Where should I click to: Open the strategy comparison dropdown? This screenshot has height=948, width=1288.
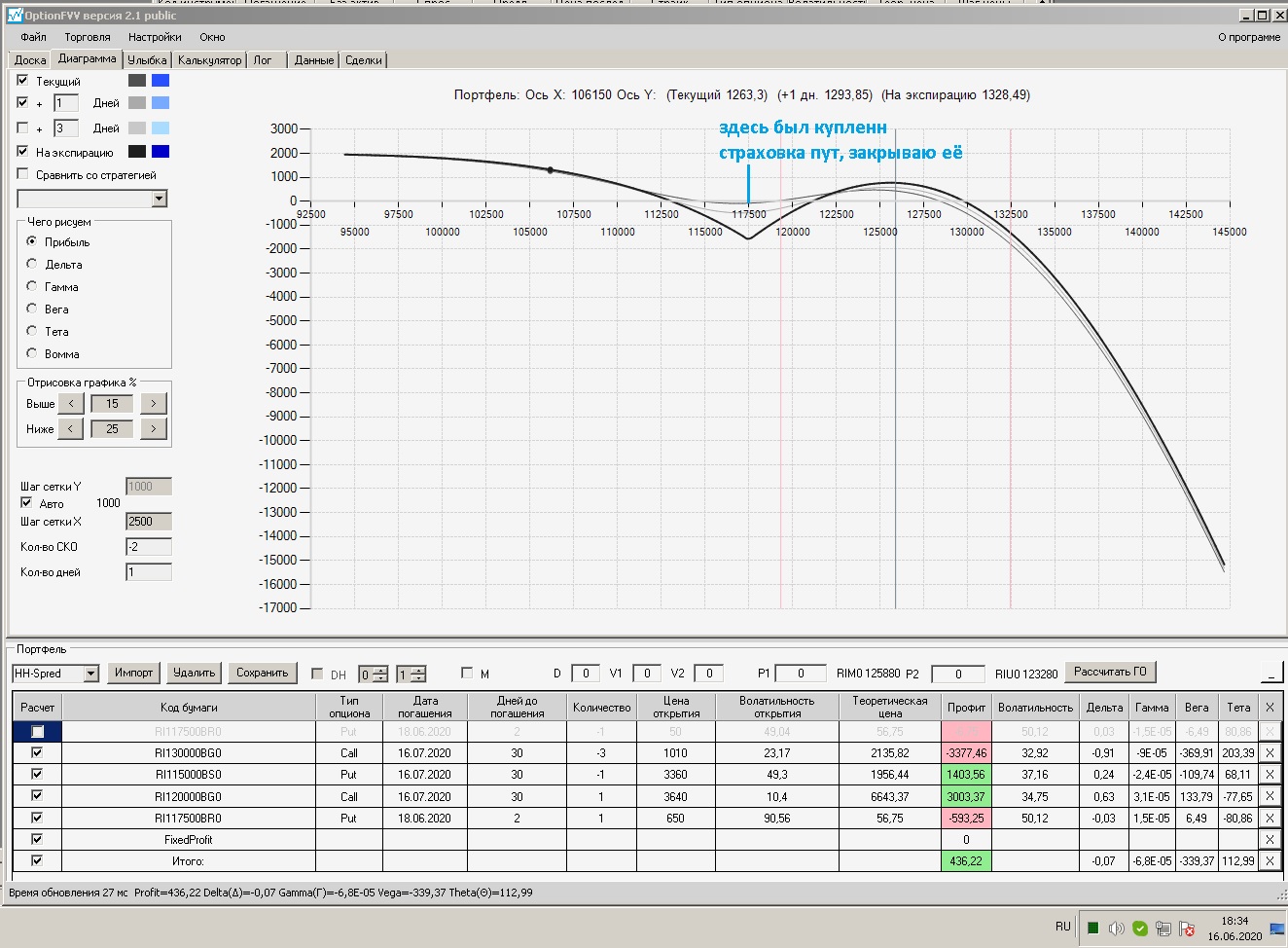[x=160, y=200]
